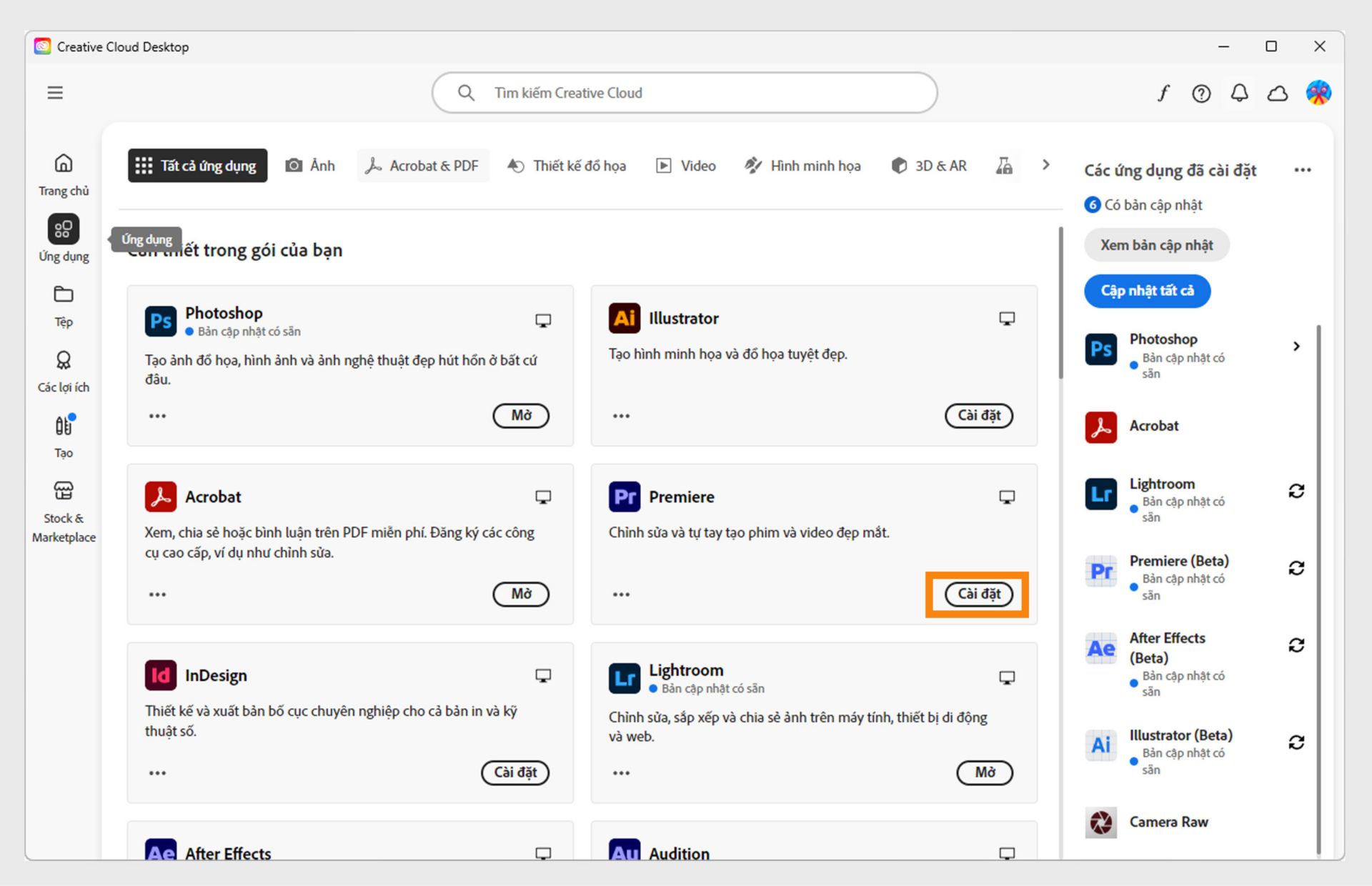Screen dimensions: 1372x886
Task: Switch to Hình minh họa tab
Action: [x=803, y=166]
